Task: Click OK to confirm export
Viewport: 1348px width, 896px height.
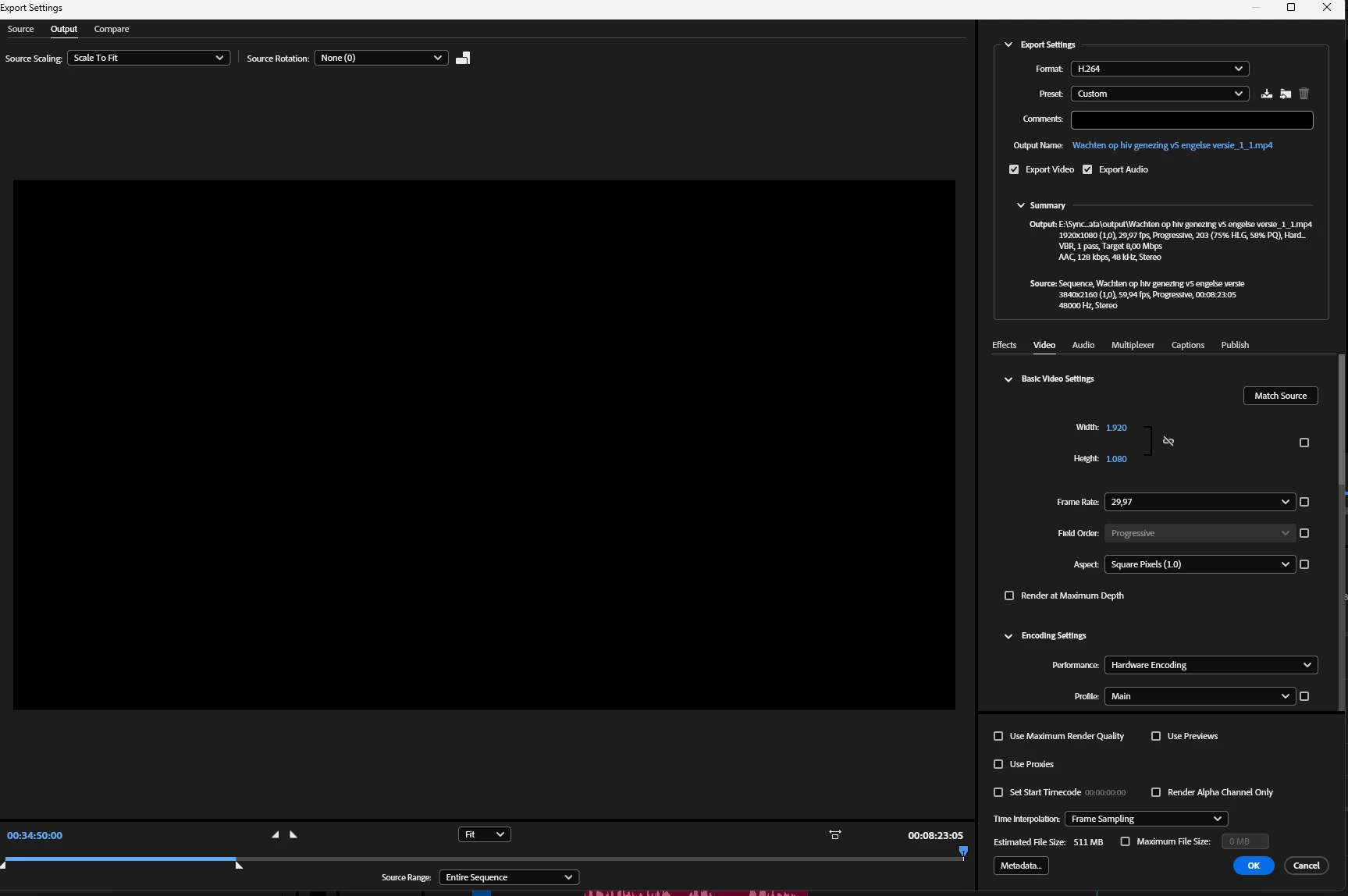Action: tap(1254, 866)
